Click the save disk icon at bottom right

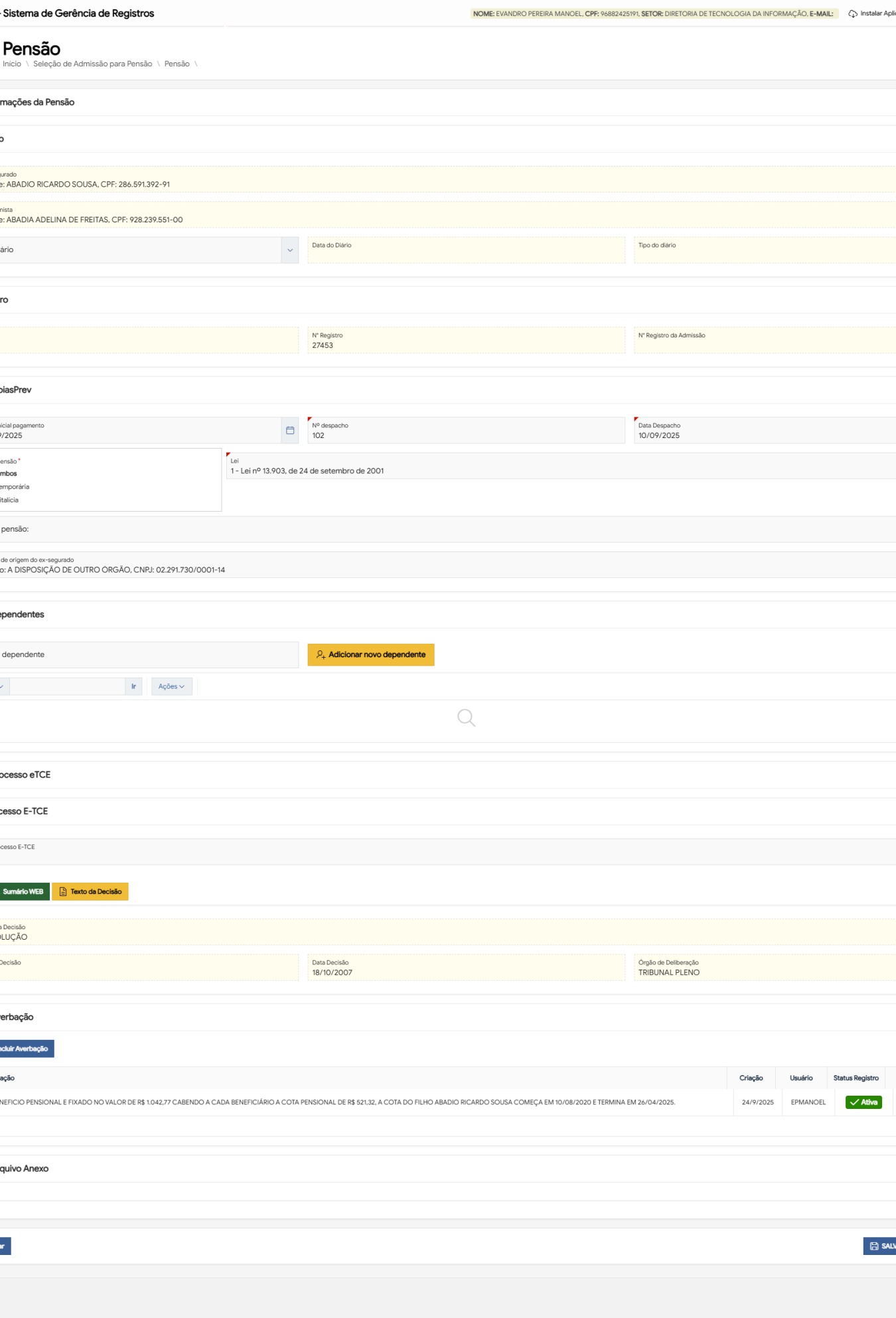(874, 1246)
